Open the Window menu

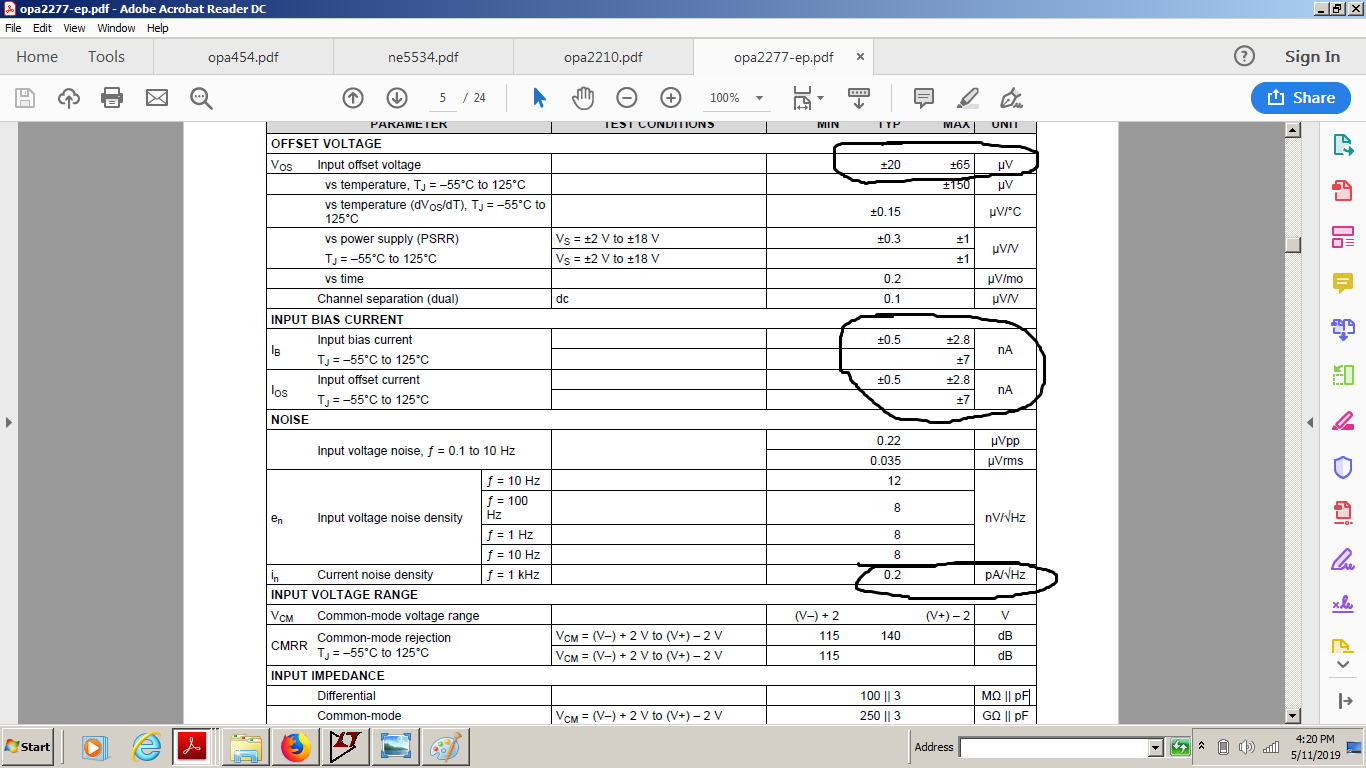click(116, 28)
